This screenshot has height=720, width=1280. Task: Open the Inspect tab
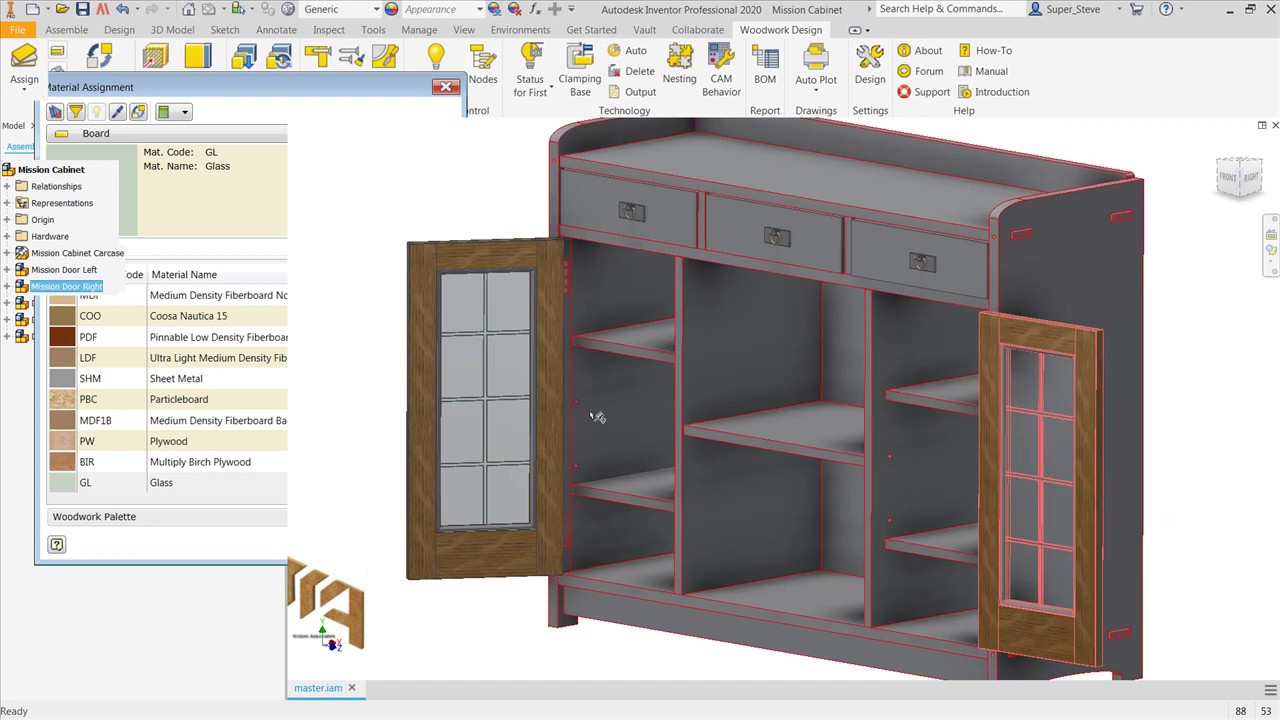point(329,30)
